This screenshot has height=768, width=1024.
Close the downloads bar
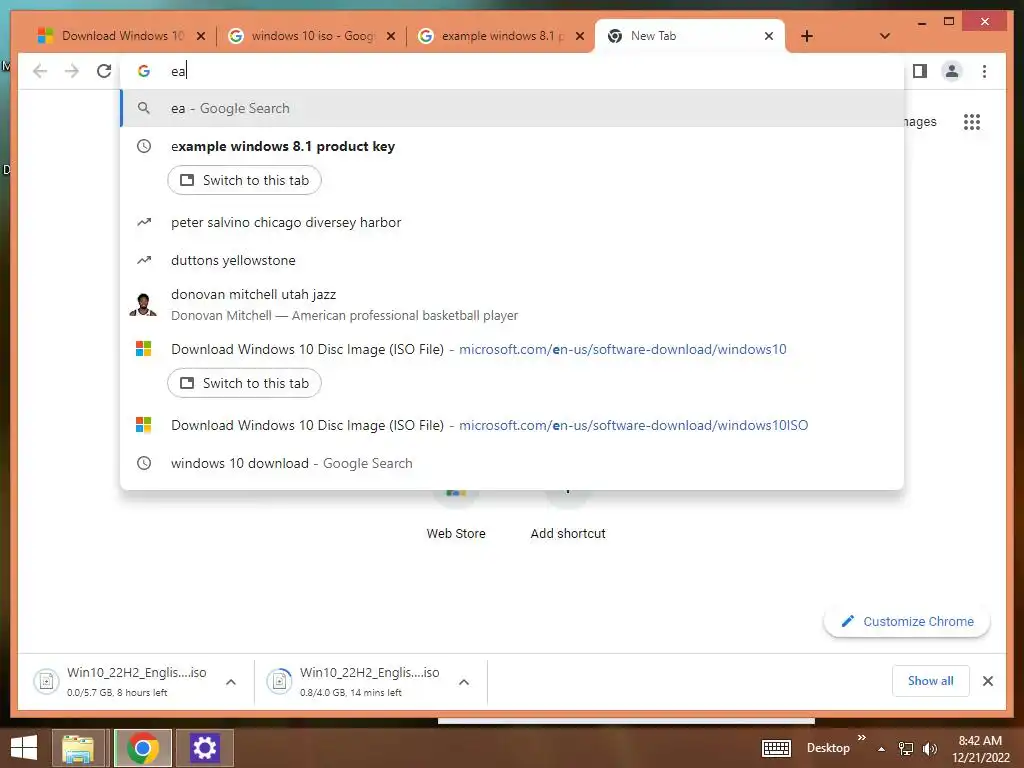coord(988,681)
